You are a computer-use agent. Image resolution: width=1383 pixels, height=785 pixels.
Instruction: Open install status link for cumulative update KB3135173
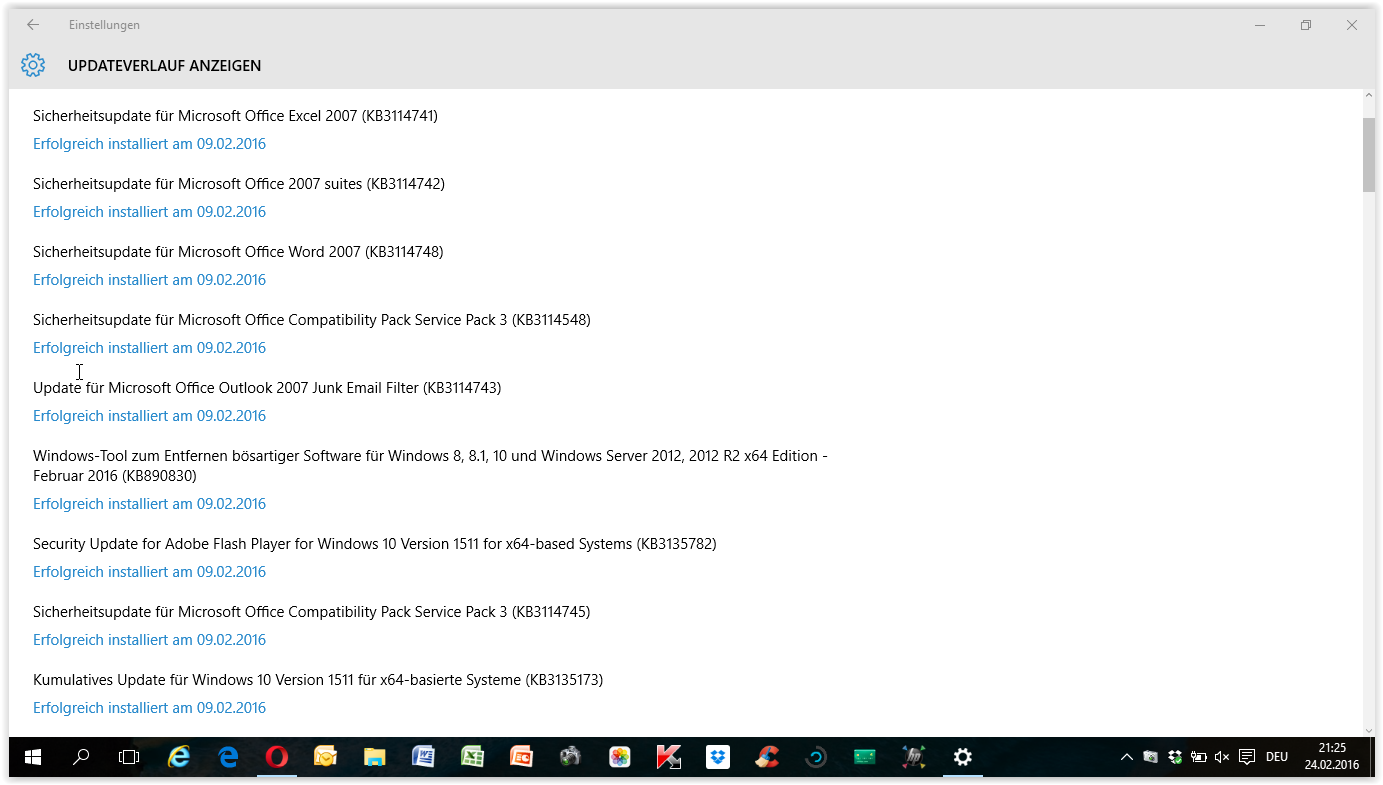click(149, 708)
